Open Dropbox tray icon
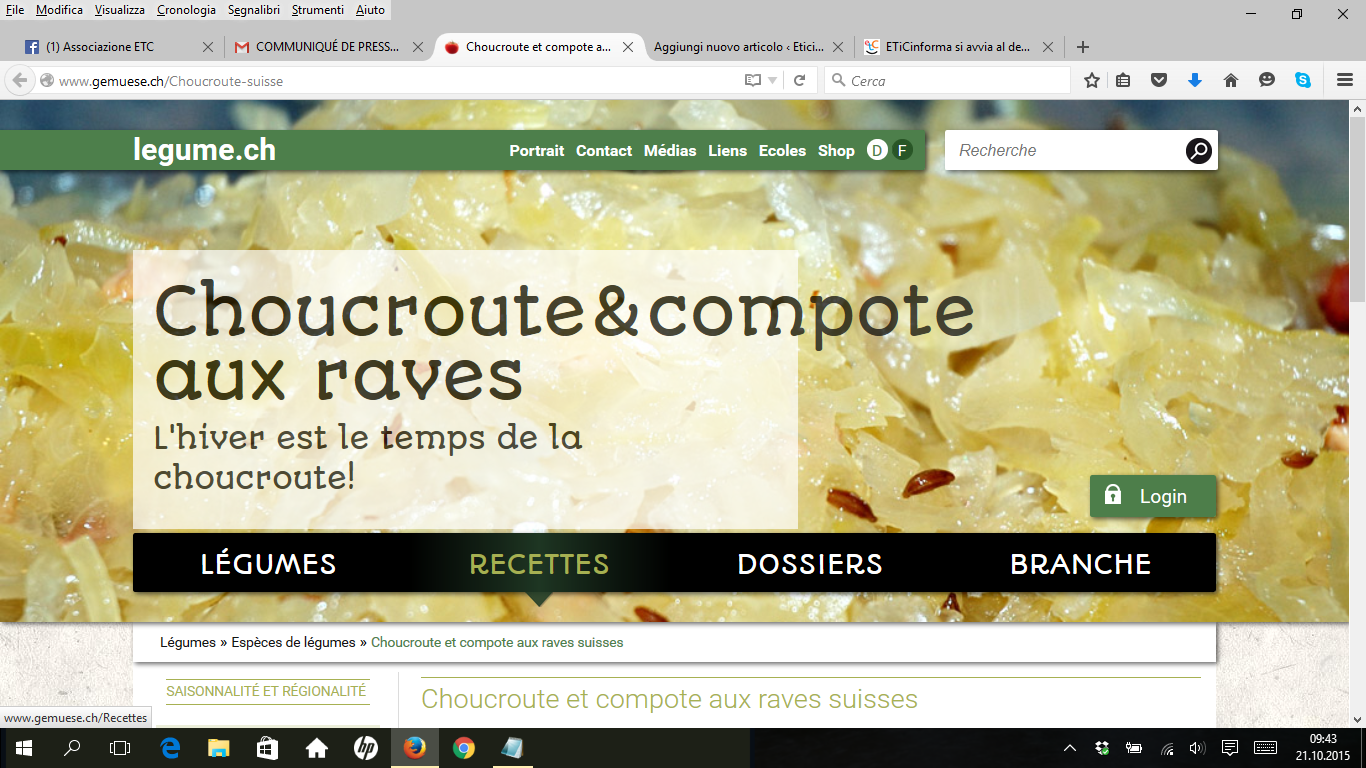Screen dimensions: 1366x768 point(1102,748)
